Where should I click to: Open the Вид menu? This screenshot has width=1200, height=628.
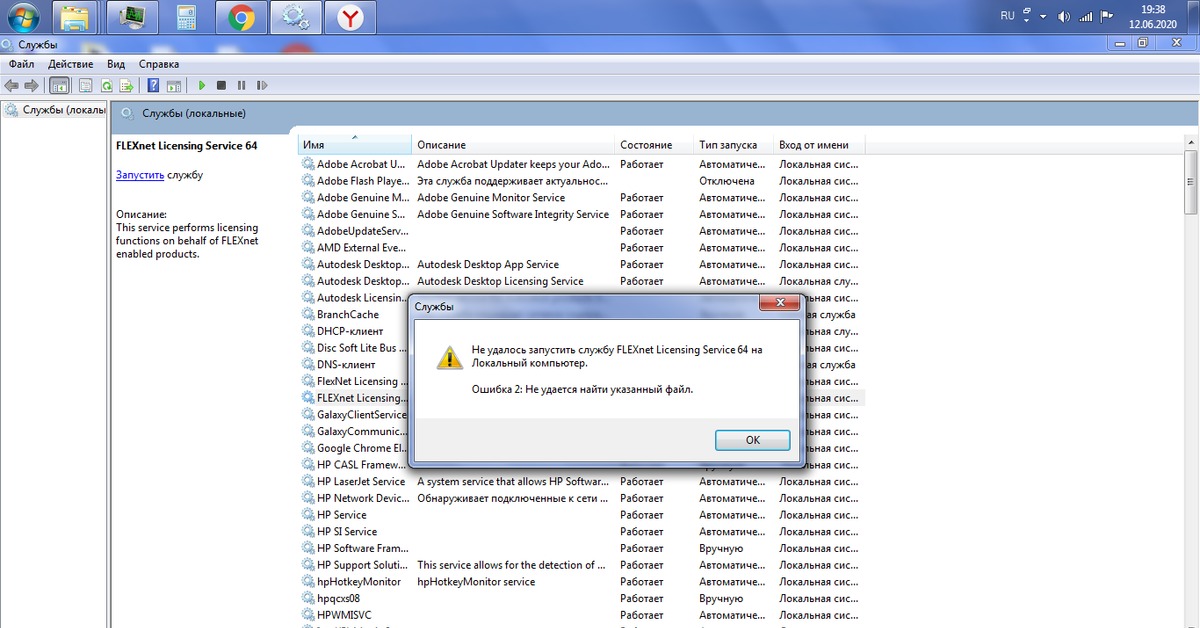[116, 64]
